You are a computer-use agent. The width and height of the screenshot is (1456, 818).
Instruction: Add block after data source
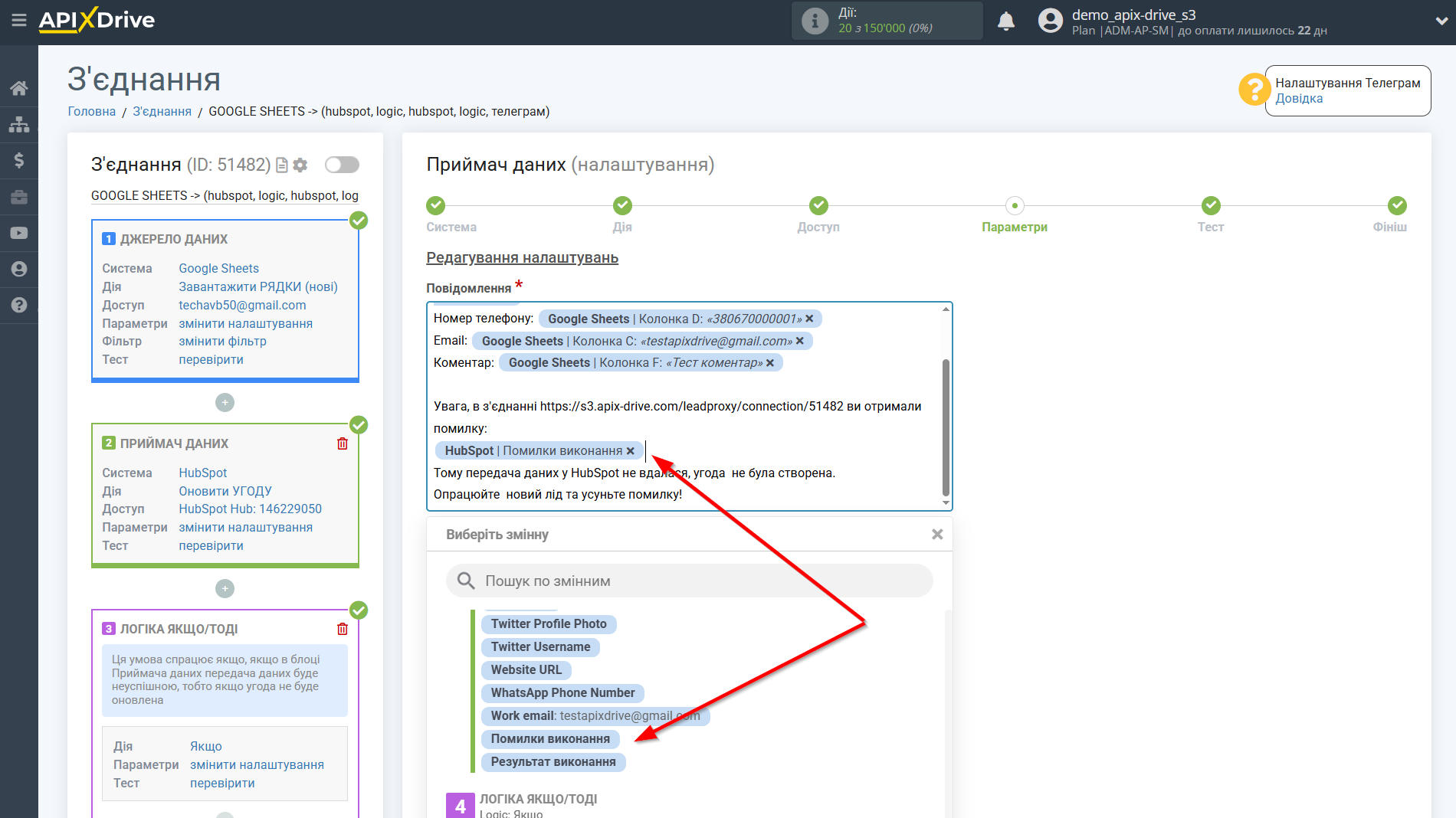click(225, 402)
